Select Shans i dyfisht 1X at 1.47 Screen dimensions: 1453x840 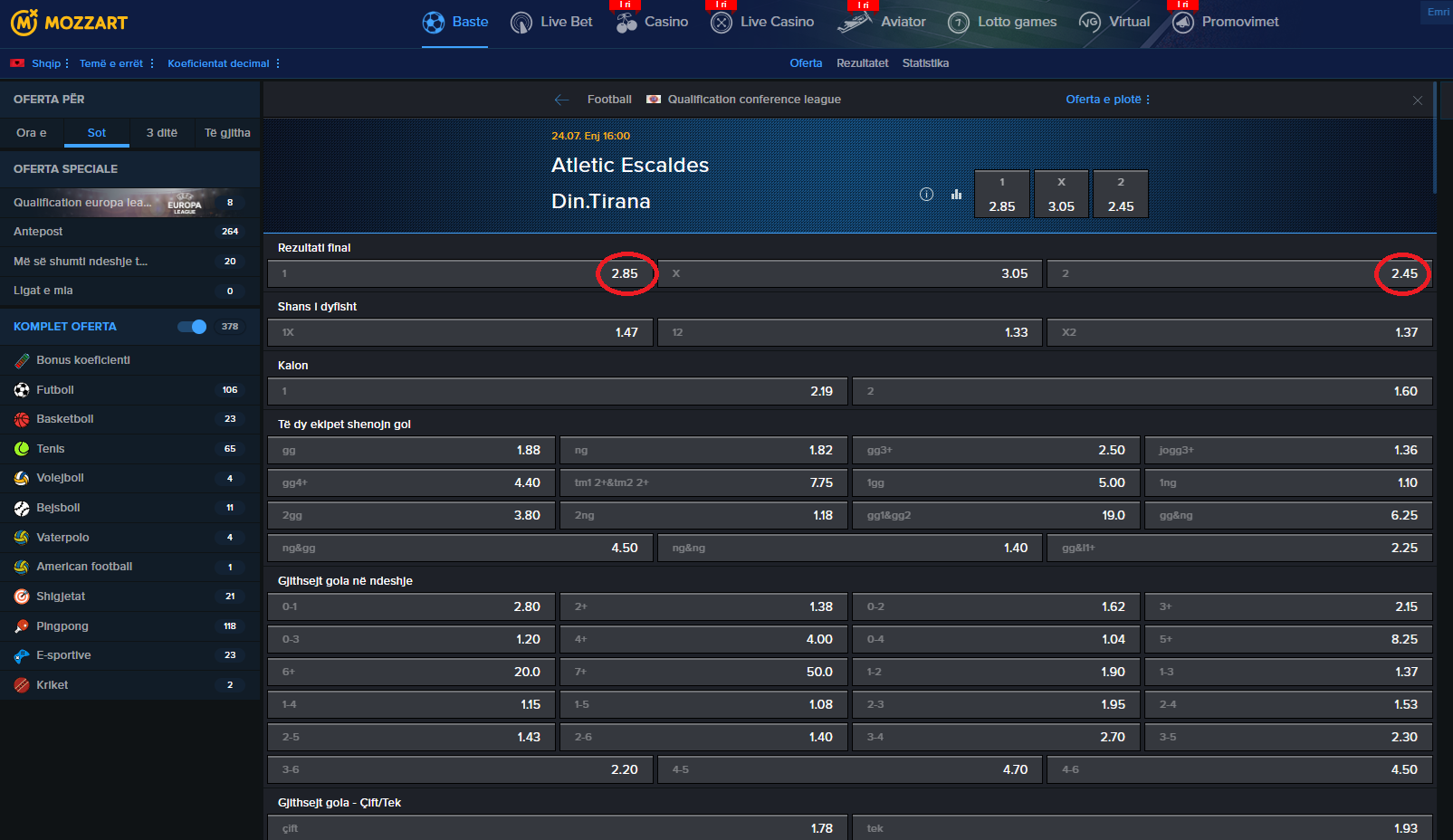click(x=460, y=332)
